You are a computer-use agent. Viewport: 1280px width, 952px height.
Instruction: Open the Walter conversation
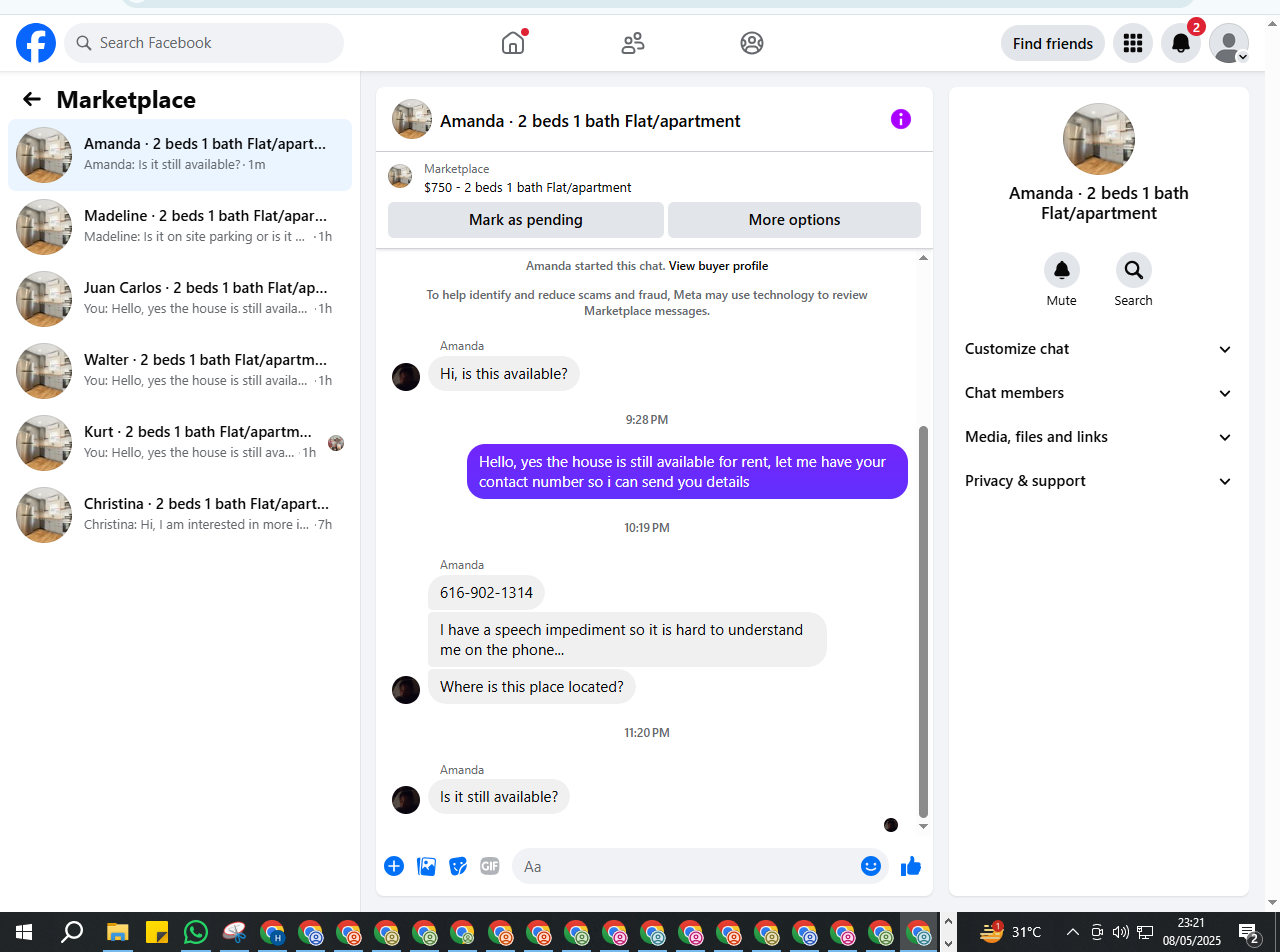coord(180,371)
